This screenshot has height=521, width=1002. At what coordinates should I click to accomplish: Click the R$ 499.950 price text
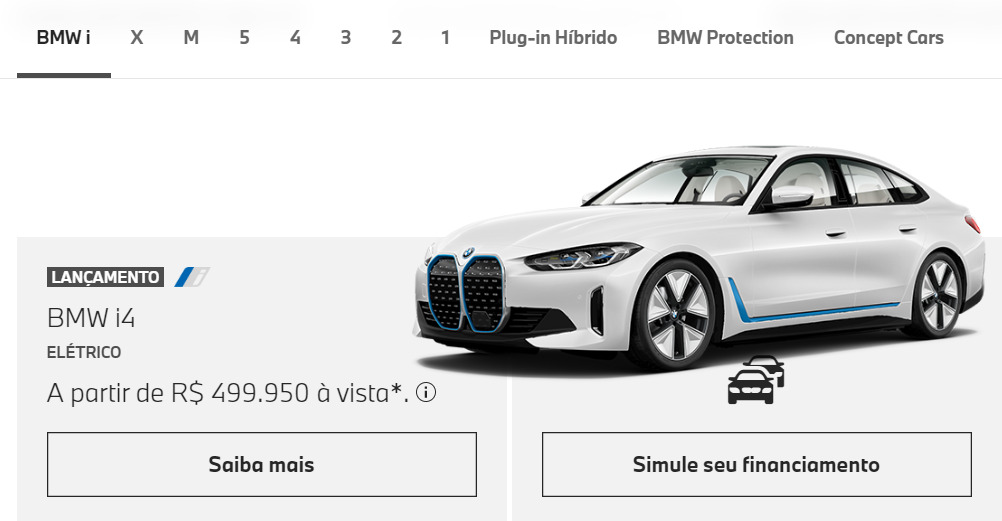[x=240, y=393]
